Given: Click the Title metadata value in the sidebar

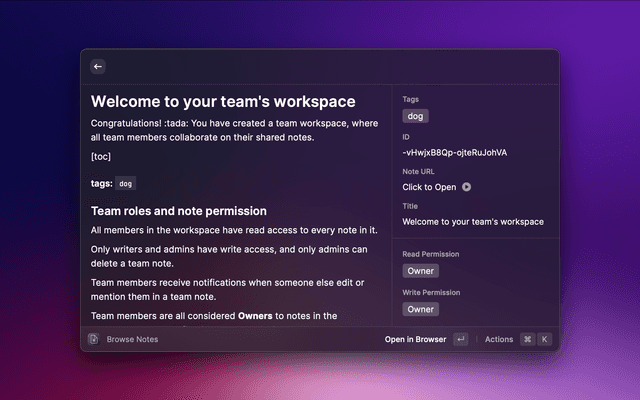Looking at the screenshot, I should coord(472,221).
